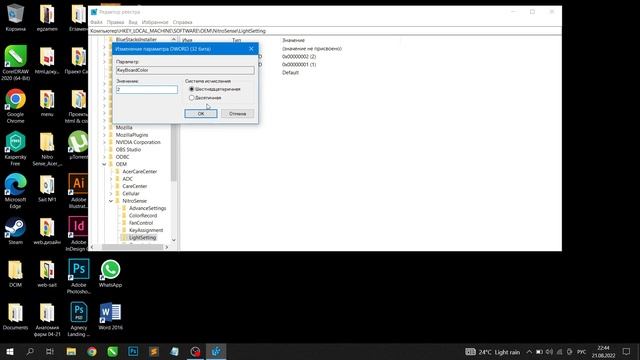
Task: Click the Windows Start button
Action: (x=10, y=351)
